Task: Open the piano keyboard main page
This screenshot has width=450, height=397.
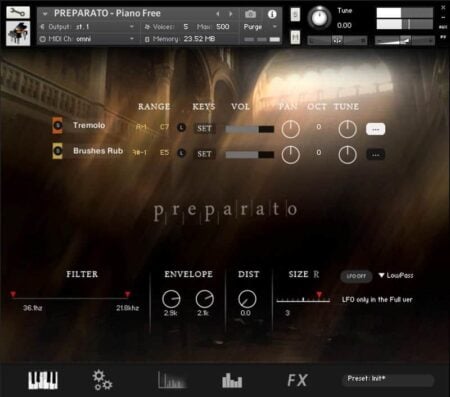Action: (x=43, y=380)
